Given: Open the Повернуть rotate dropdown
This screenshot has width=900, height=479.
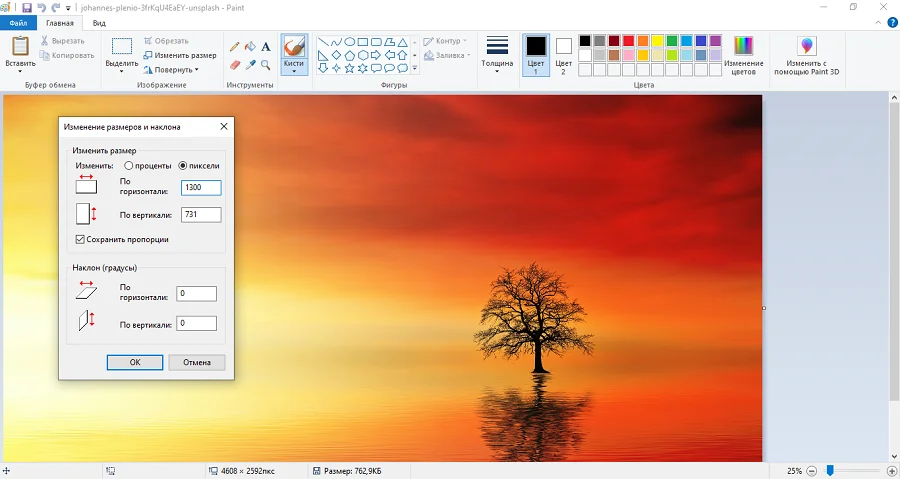Looking at the screenshot, I should (176, 70).
